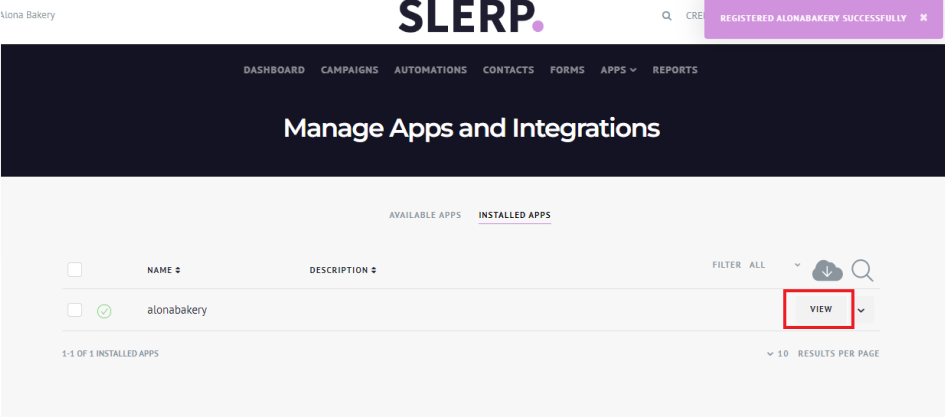Click the 'Registered alonabakery successfully' message
The width and height of the screenshot is (945, 417).
(x=813, y=18)
